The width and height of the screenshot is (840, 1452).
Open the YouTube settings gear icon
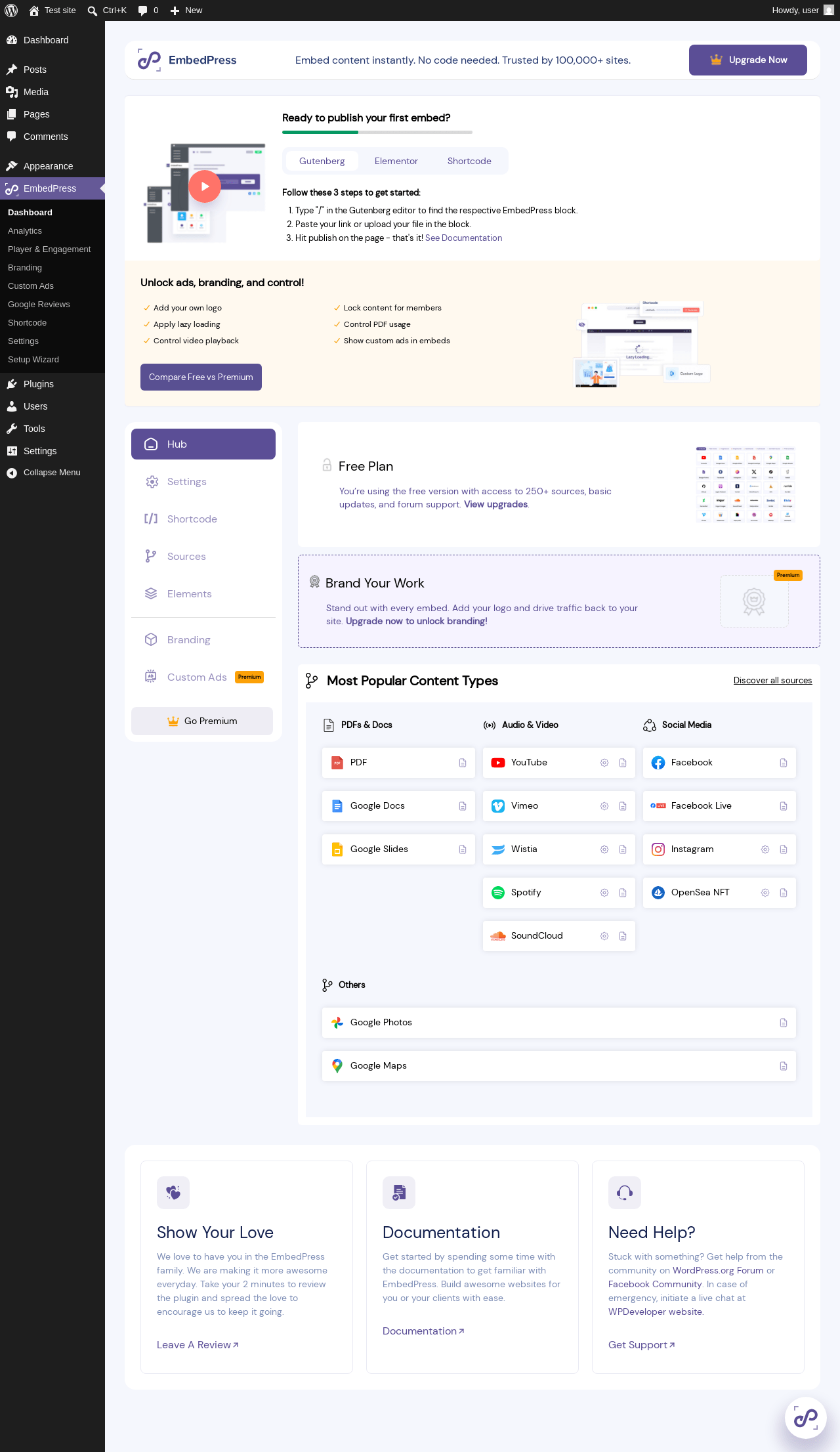604,763
